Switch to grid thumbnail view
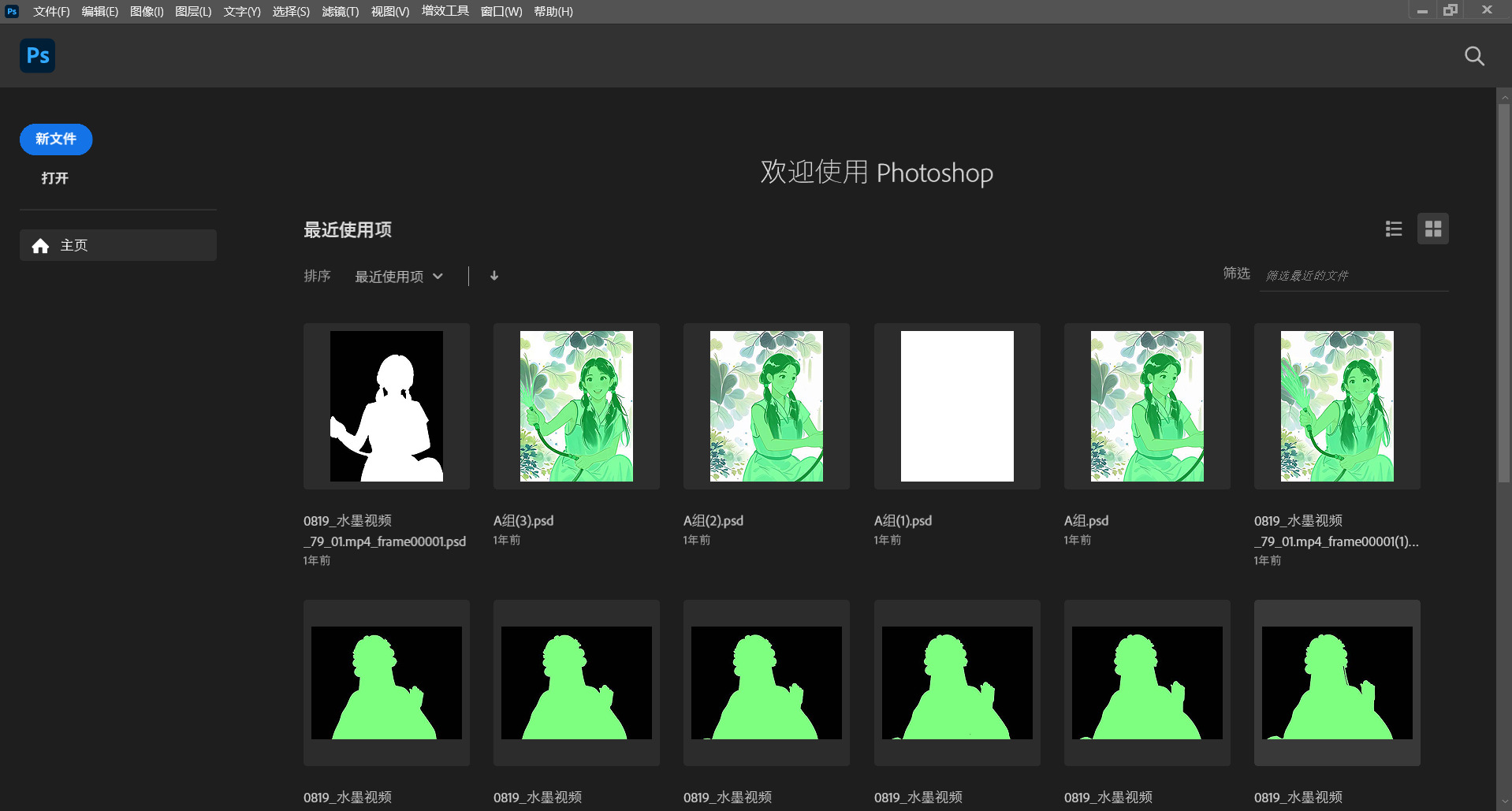The image size is (1512, 811). tap(1432, 229)
